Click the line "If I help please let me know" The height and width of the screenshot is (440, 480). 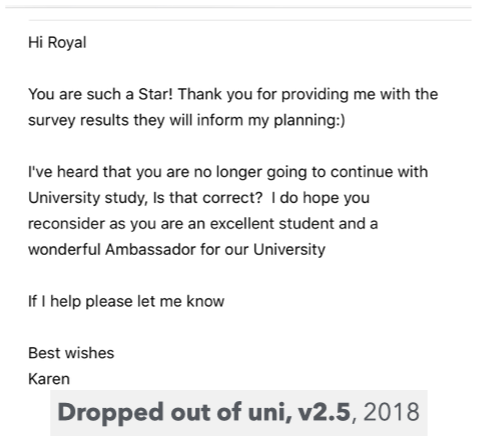(x=126, y=301)
